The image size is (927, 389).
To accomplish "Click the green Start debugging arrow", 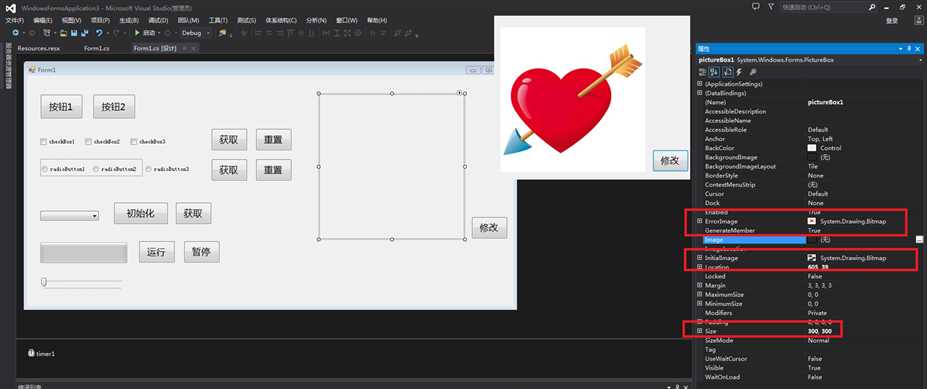I will pyautogui.click(x=137, y=33).
